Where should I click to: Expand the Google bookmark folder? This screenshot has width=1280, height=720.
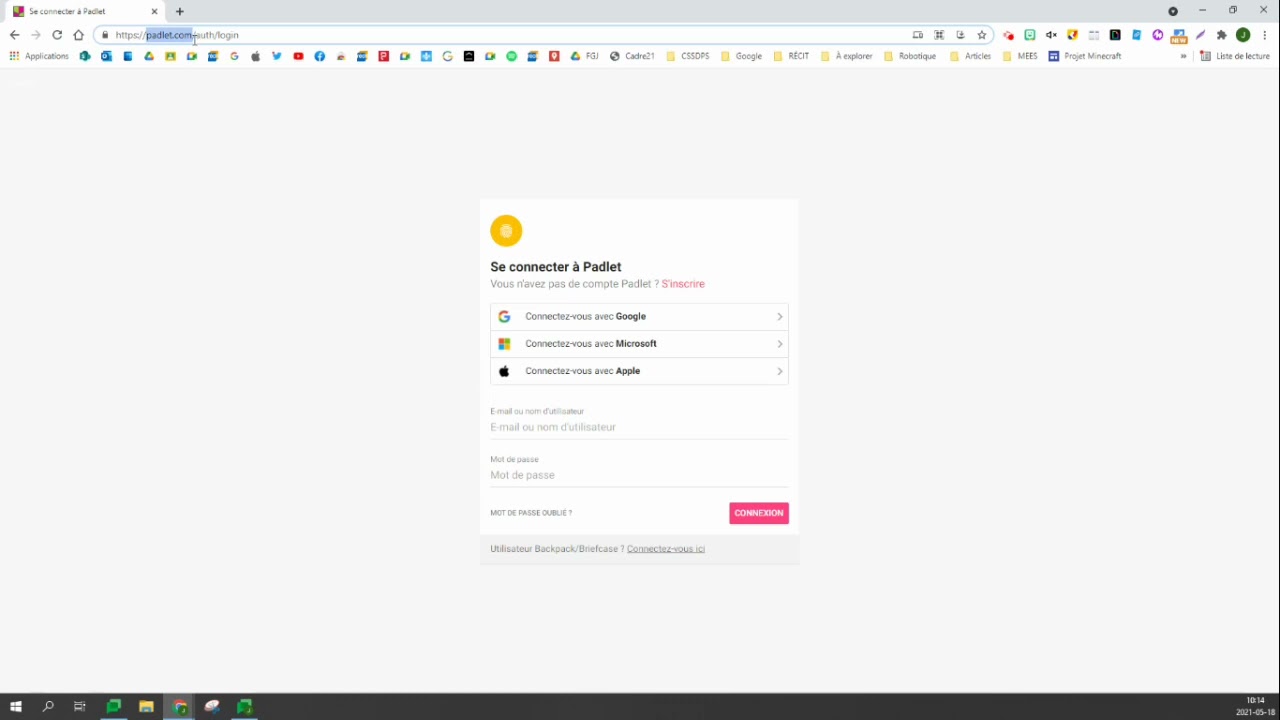pyautogui.click(x=741, y=56)
